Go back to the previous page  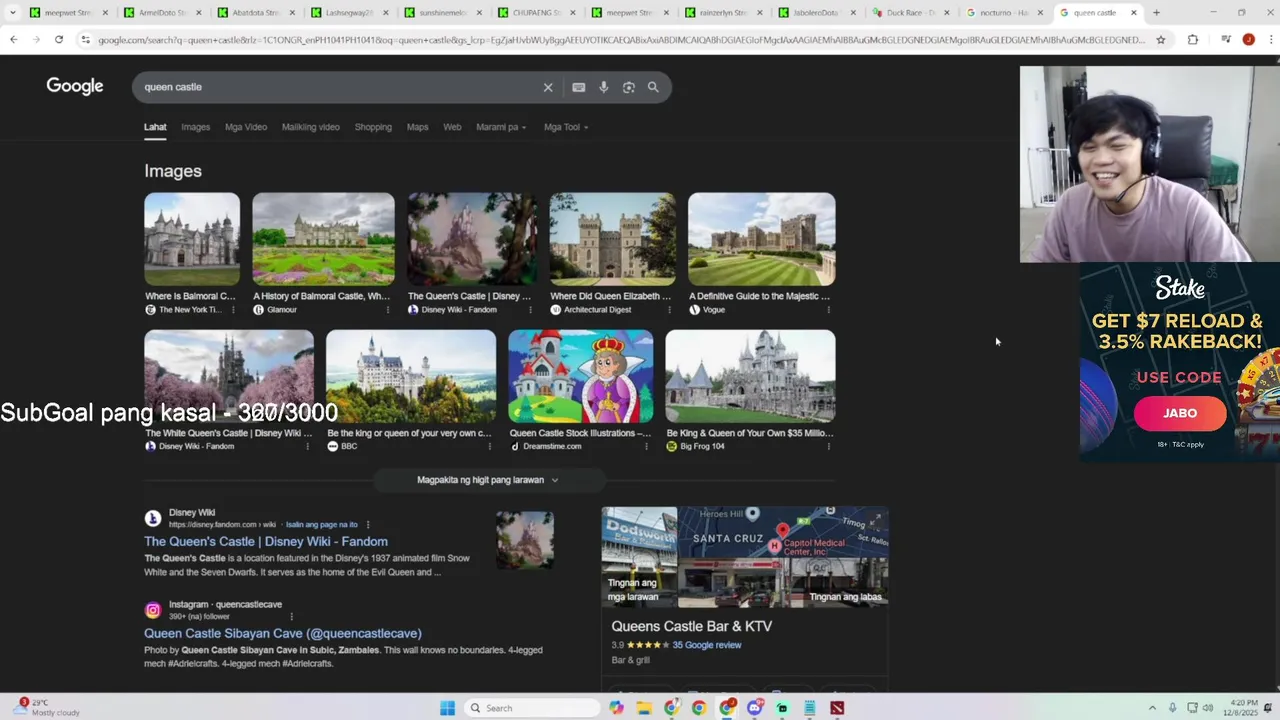(13, 40)
